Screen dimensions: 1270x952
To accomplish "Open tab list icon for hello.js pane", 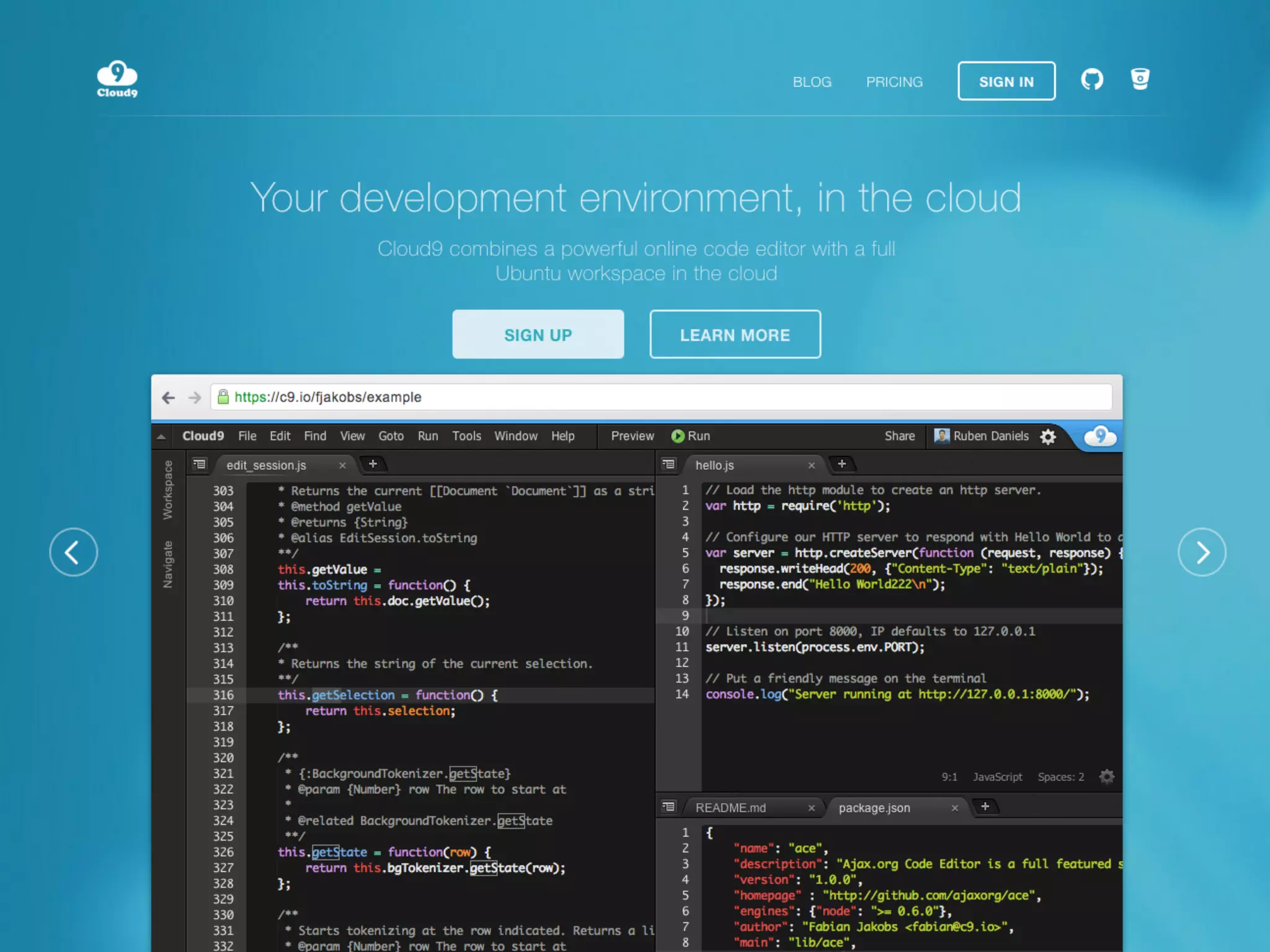I will [668, 464].
